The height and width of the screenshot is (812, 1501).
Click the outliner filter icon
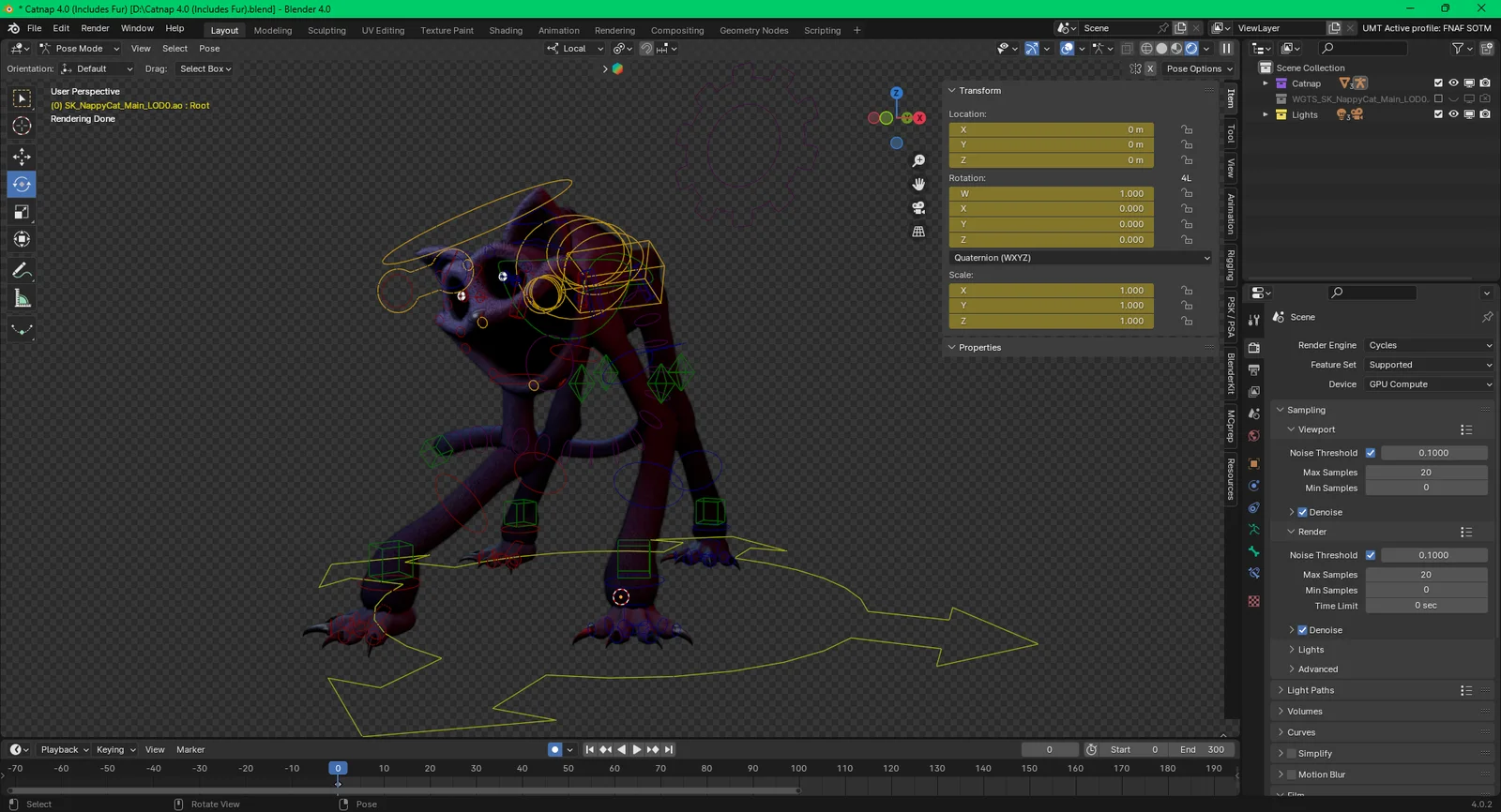coord(1458,48)
